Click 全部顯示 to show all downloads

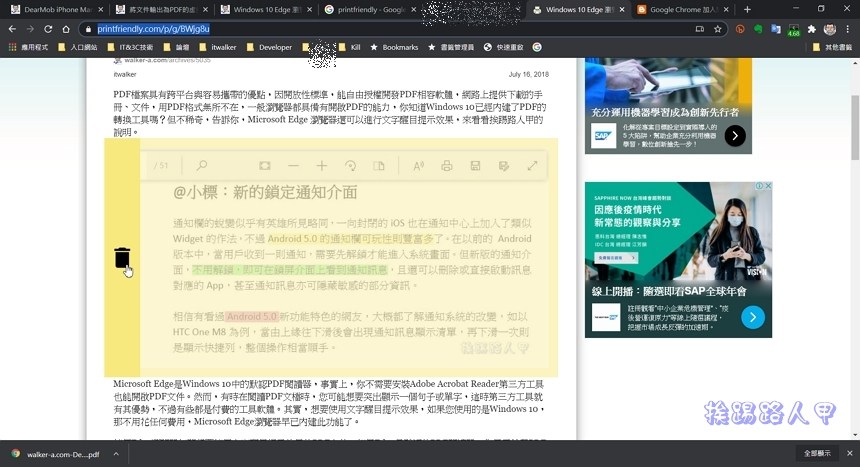coord(816,453)
